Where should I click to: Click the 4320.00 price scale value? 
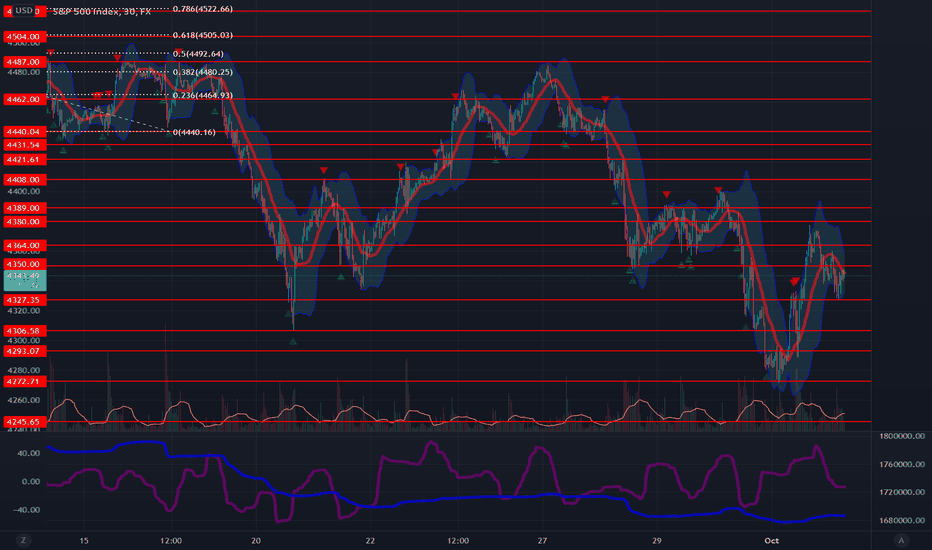pos(24,311)
